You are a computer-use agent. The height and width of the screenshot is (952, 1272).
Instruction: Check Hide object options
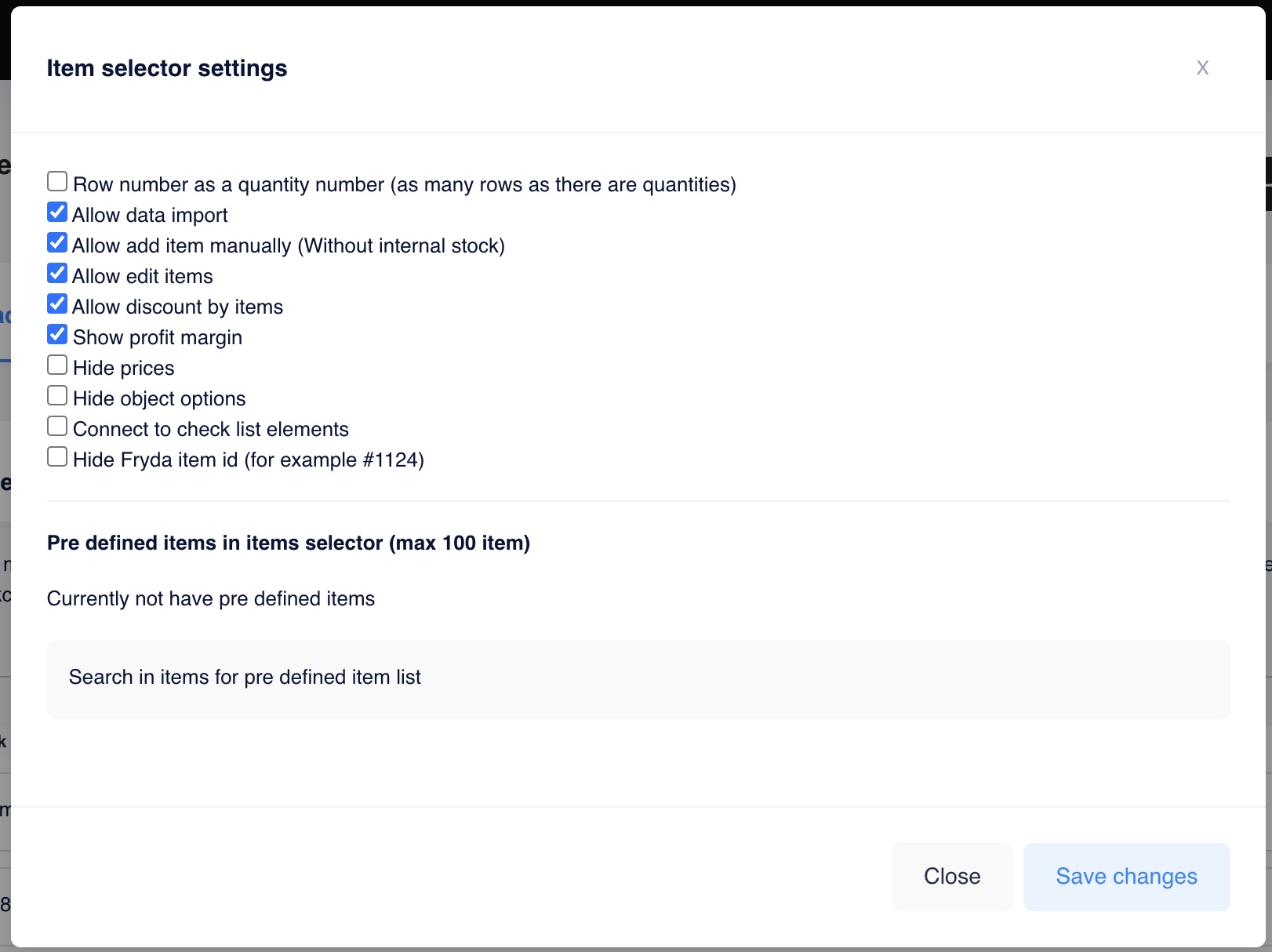point(57,396)
